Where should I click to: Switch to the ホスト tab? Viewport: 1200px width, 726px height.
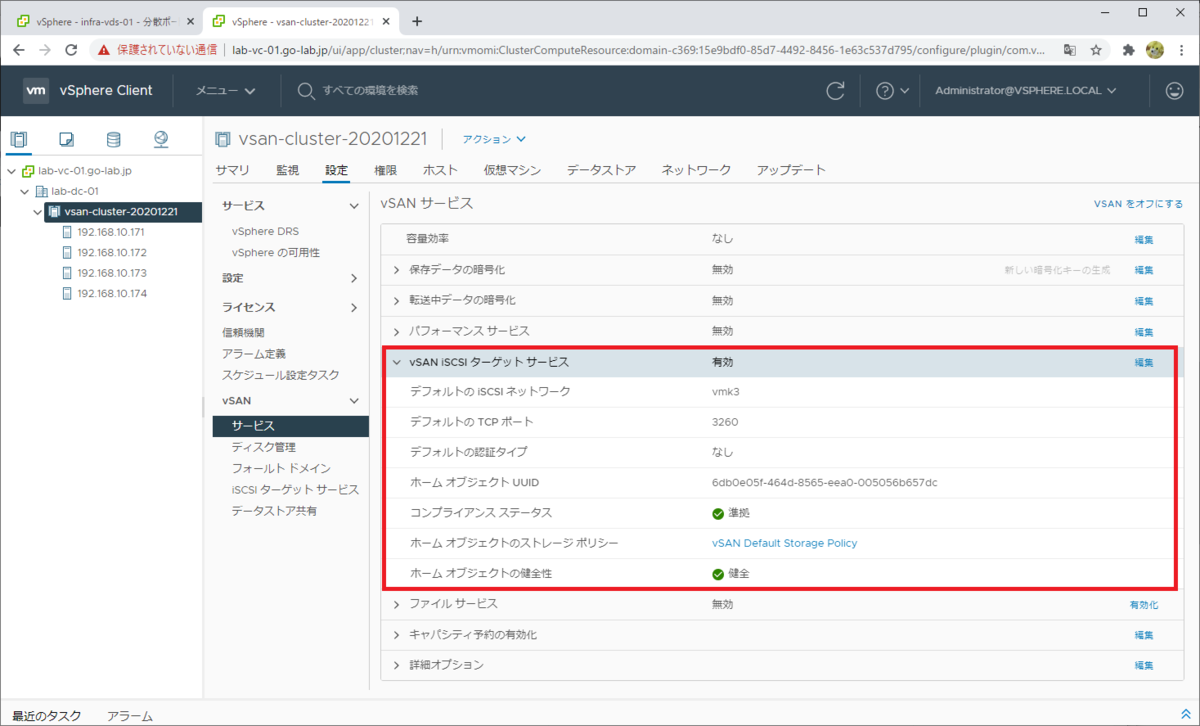440,170
